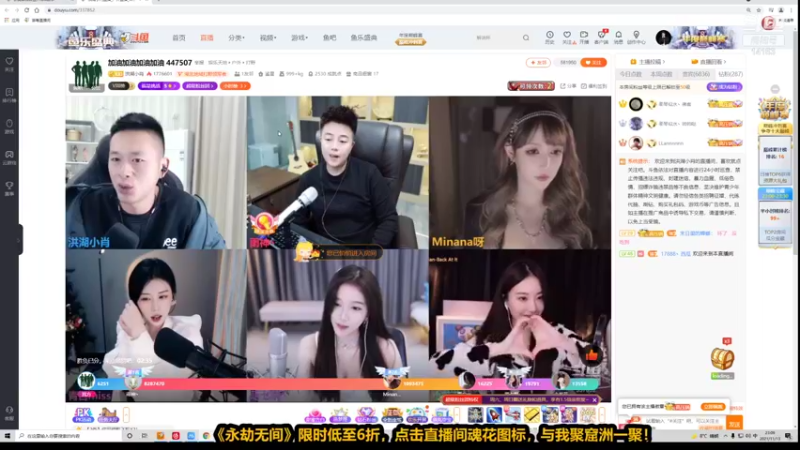This screenshot has height=450, width=800.
Task: Click the orange 发送 send button
Action: [734, 424]
